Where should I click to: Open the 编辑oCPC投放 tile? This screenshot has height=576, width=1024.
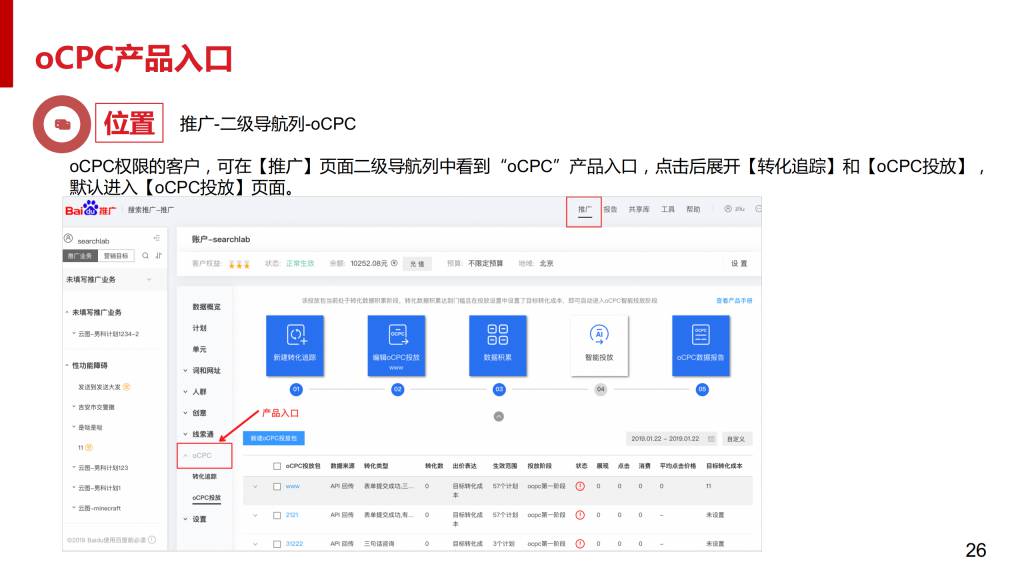396,335
